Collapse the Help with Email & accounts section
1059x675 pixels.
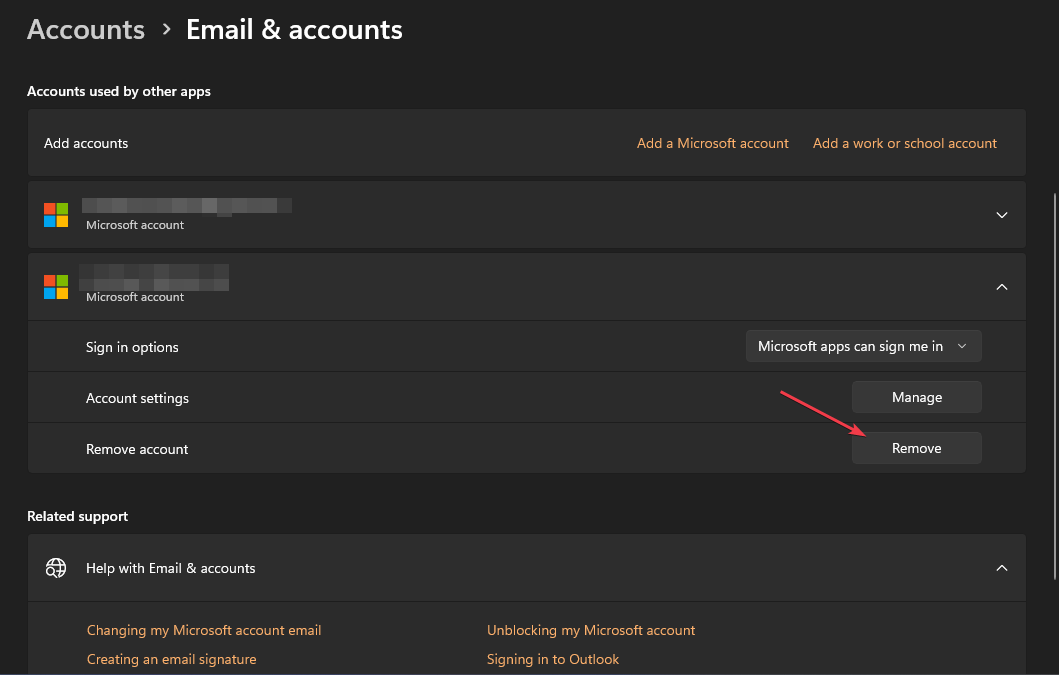(x=1002, y=568)
